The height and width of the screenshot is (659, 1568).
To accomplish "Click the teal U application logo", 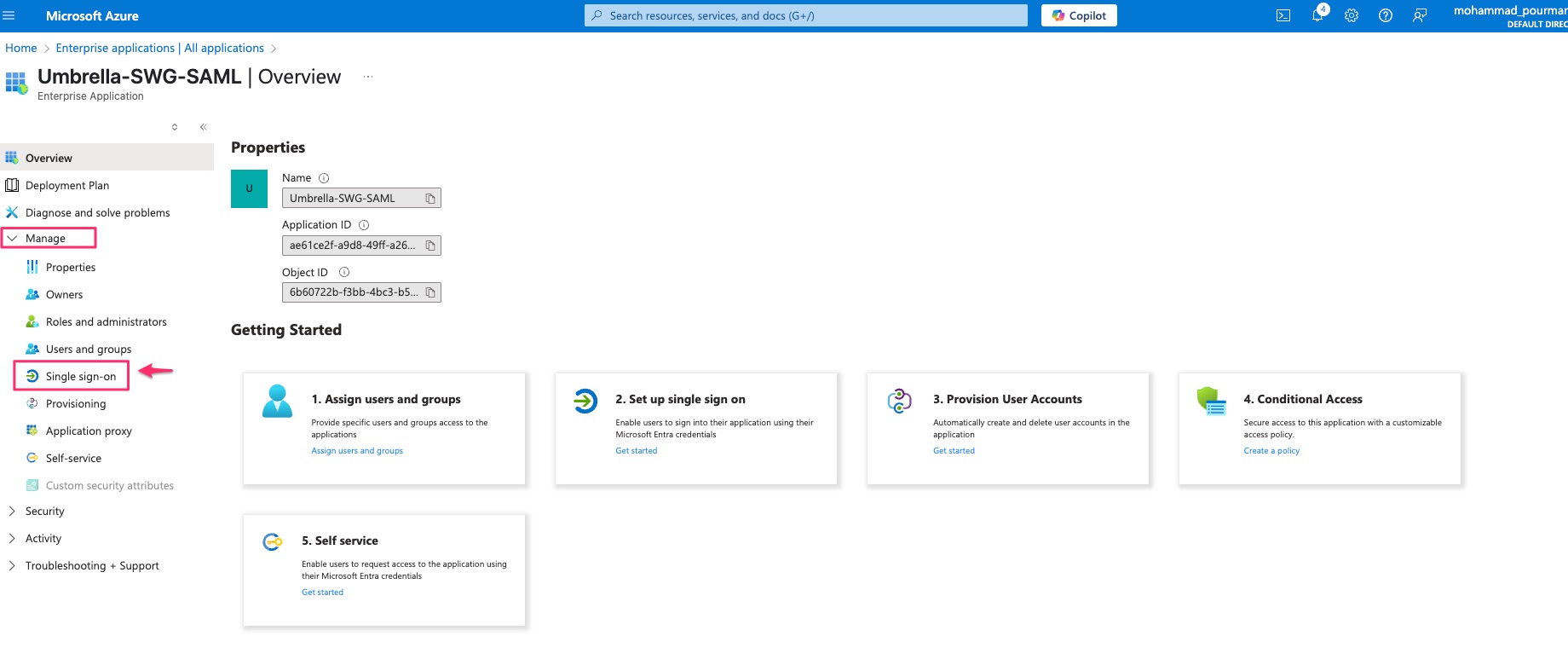I will pos(249,188).
